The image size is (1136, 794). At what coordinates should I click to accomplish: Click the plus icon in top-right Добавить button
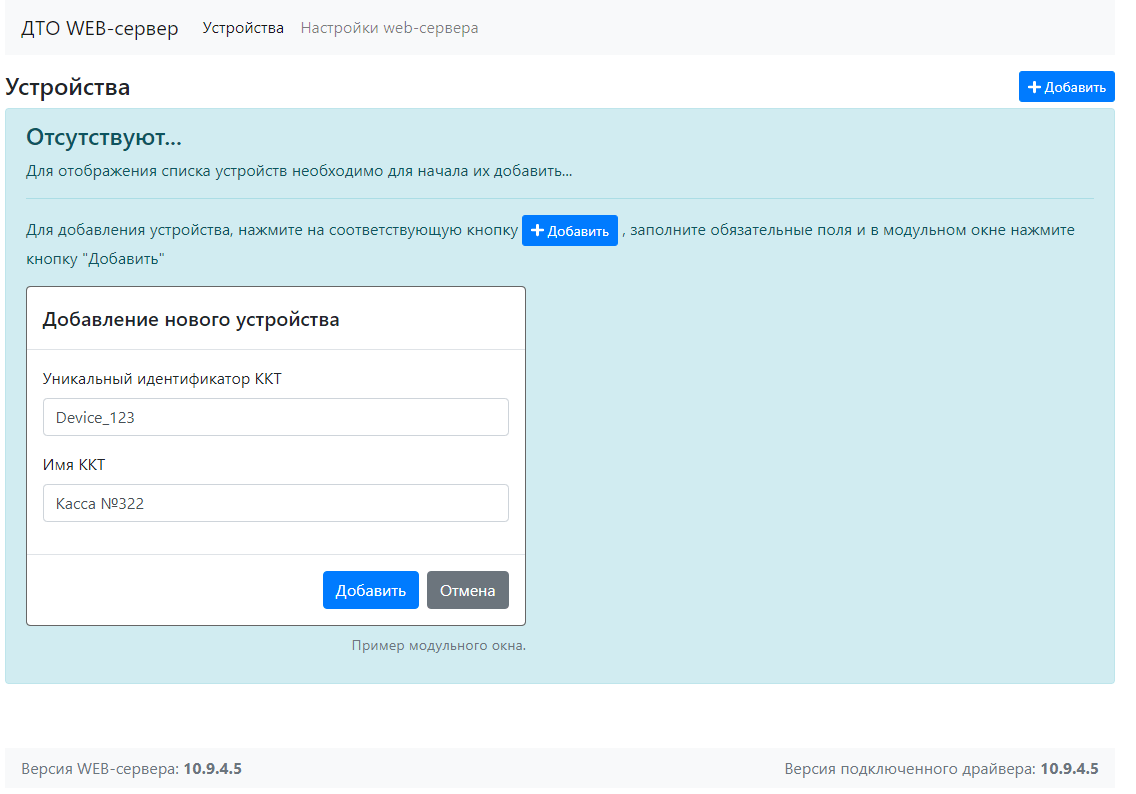[1034, 87]
